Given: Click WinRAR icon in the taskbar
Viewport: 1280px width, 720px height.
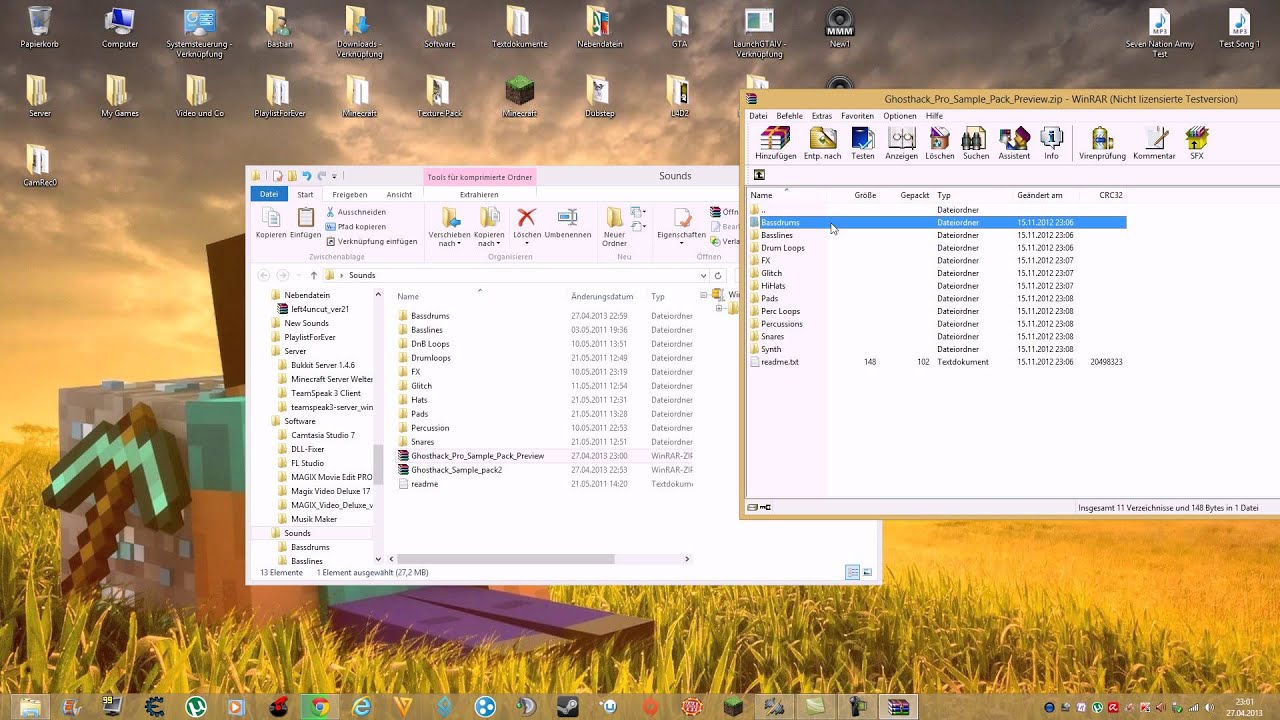Looking at the screenshot, I should pyautogui.click(x=897, y=707).
